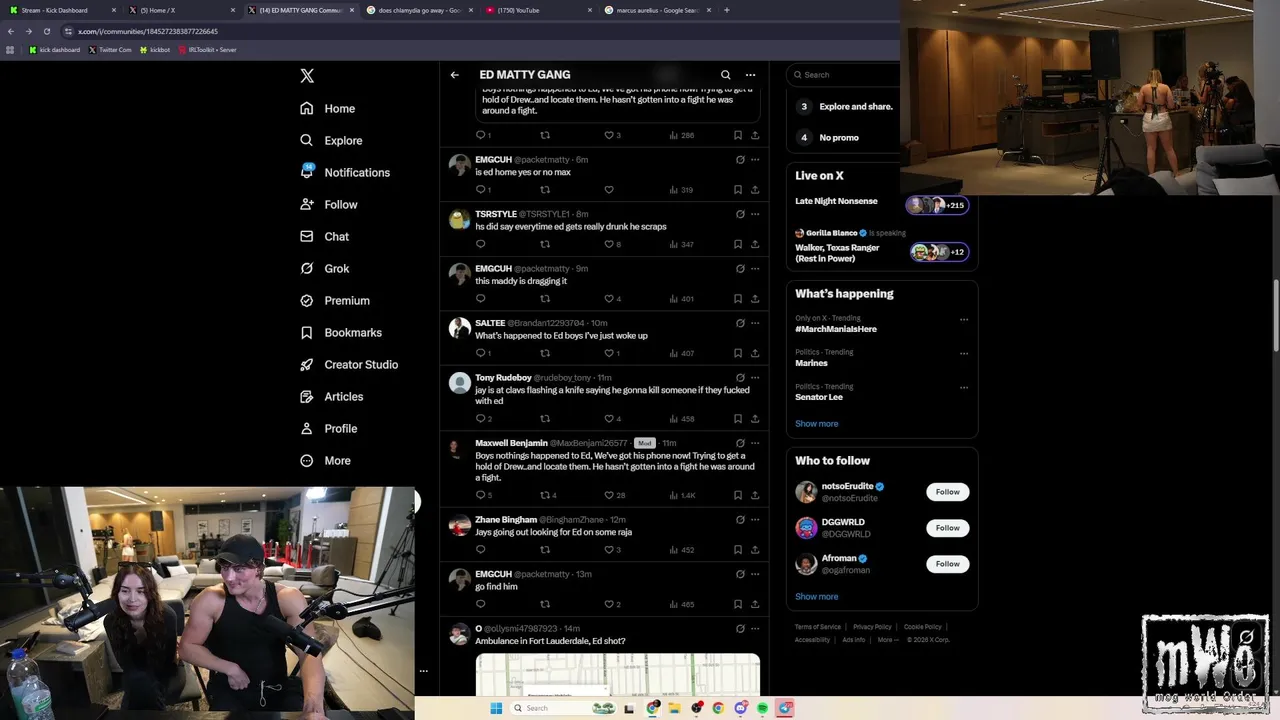Open Home in the X sidebar
Image resolution: width=1280 pixels, height=720 pixels.
coord(327,108)
